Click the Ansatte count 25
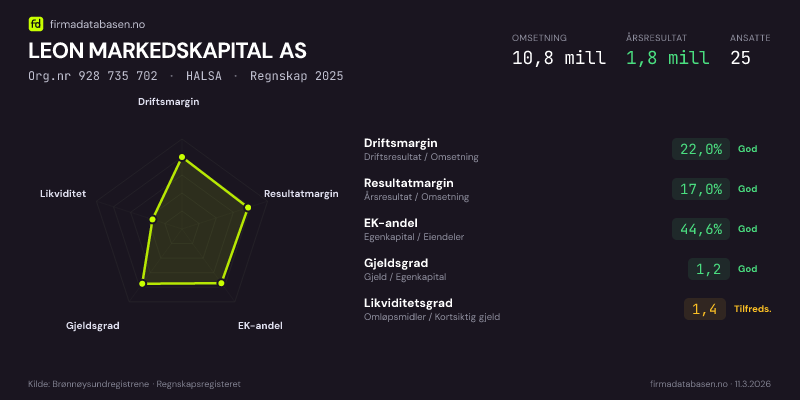Image resolution: width=800 pixels, height=400 pixels. tap(741, 58)
